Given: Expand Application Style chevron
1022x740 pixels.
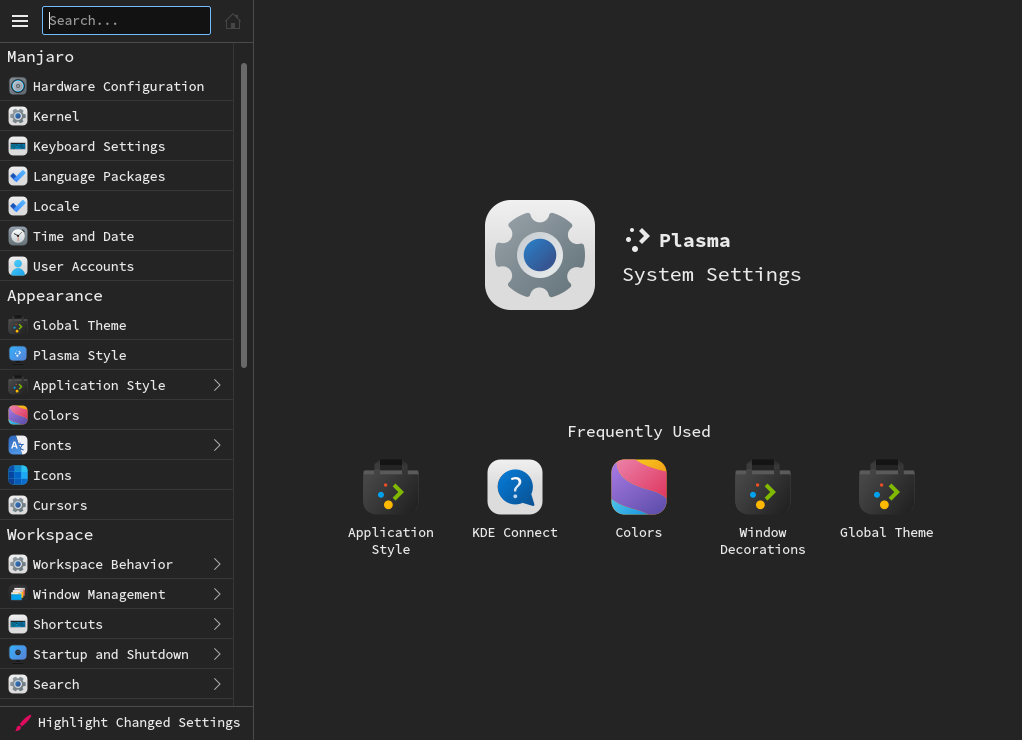Looking at the screenshot, I should click(x=217, y=385).
